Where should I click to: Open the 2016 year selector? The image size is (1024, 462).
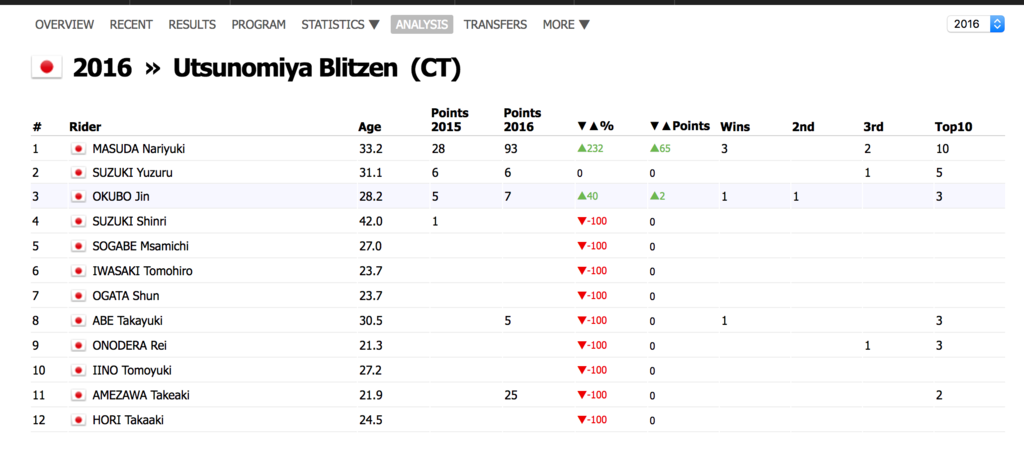tap(976, 24)
